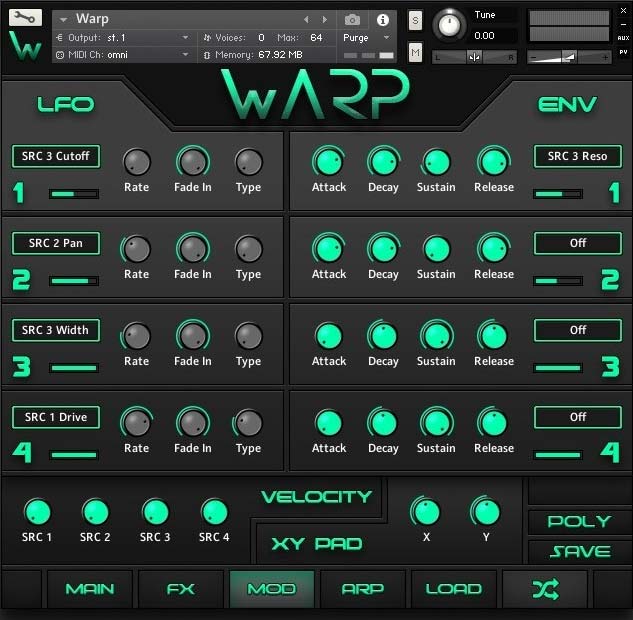The width and height of the screenshot is (633, 620).
Task: Click velocity SRC 3 knob
Action: point(156,512)
